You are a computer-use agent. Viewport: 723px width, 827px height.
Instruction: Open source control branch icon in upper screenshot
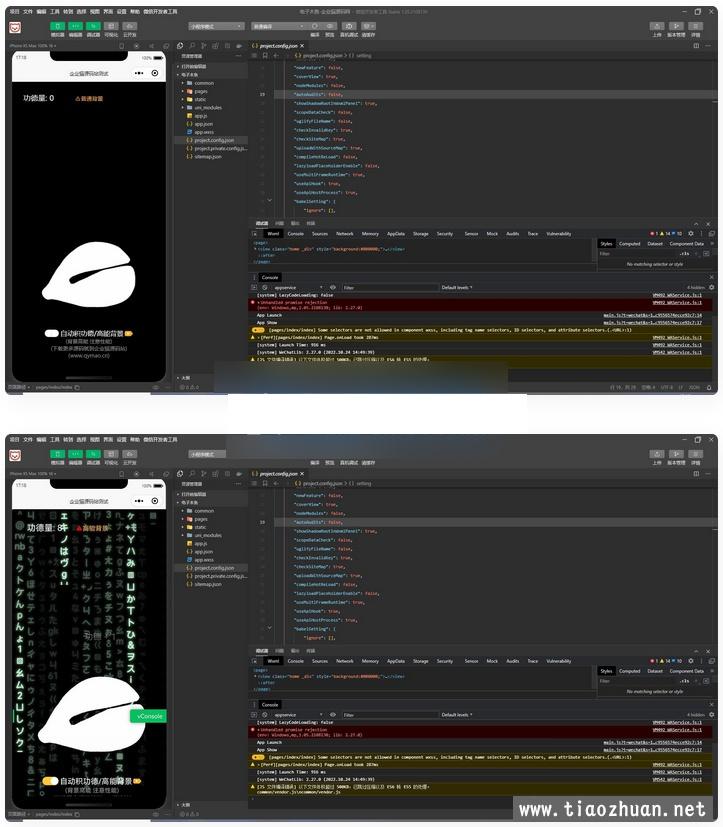click(204, 46)
